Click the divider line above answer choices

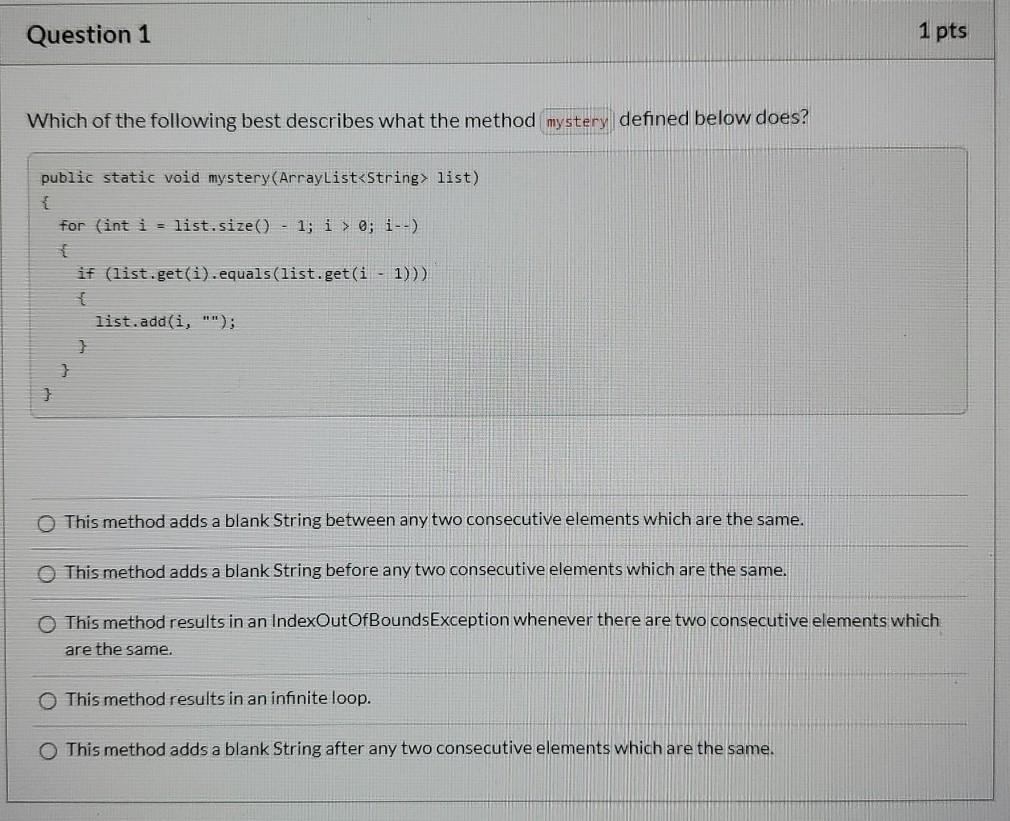(500, 494)
